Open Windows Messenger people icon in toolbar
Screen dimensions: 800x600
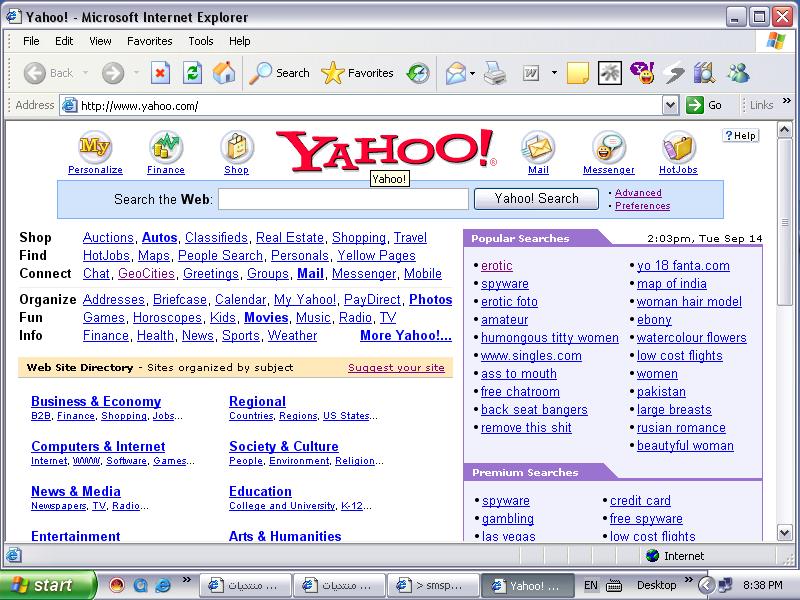[x=738, y=73]
